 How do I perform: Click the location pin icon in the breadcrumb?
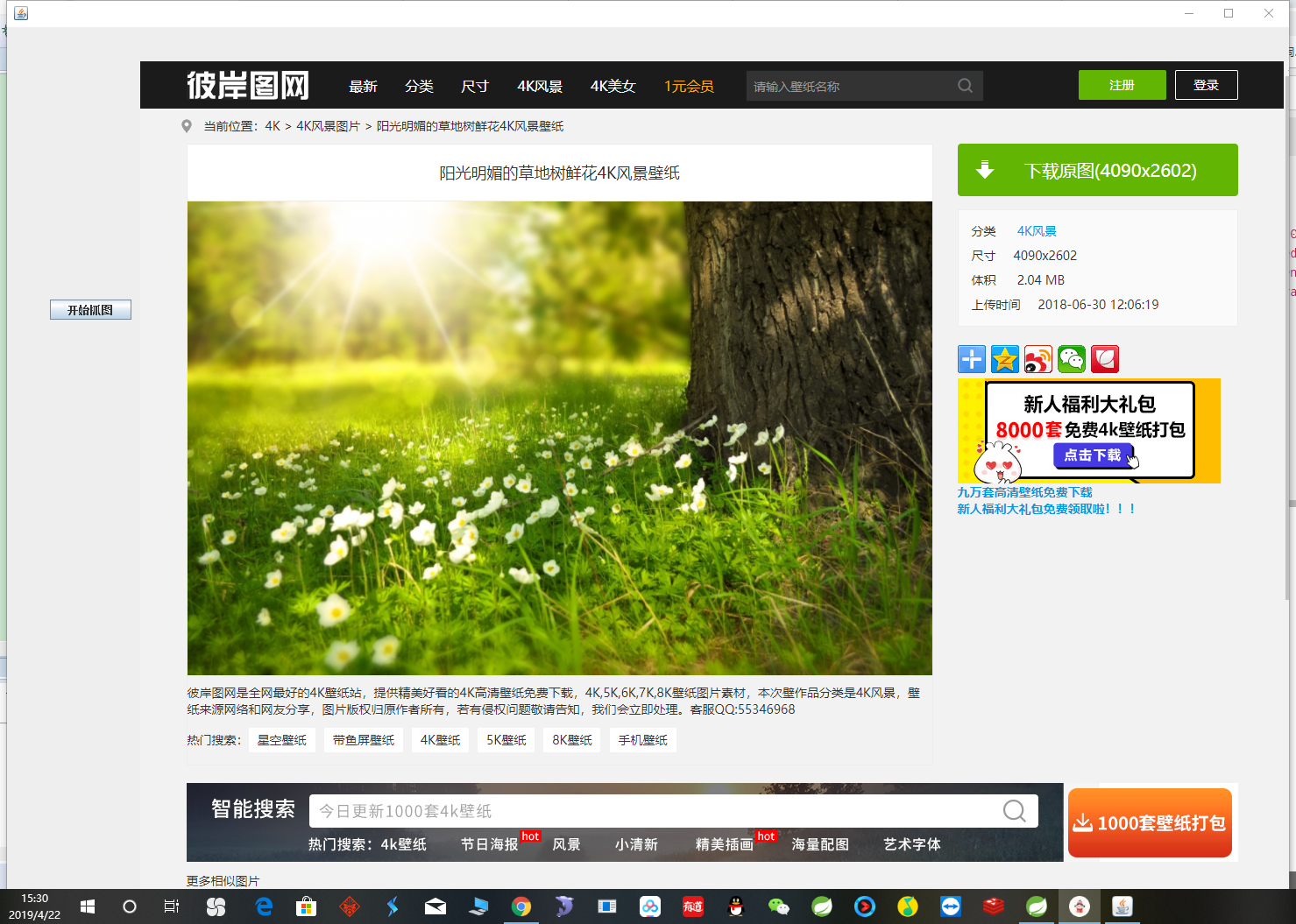click(x=187, y=126)
